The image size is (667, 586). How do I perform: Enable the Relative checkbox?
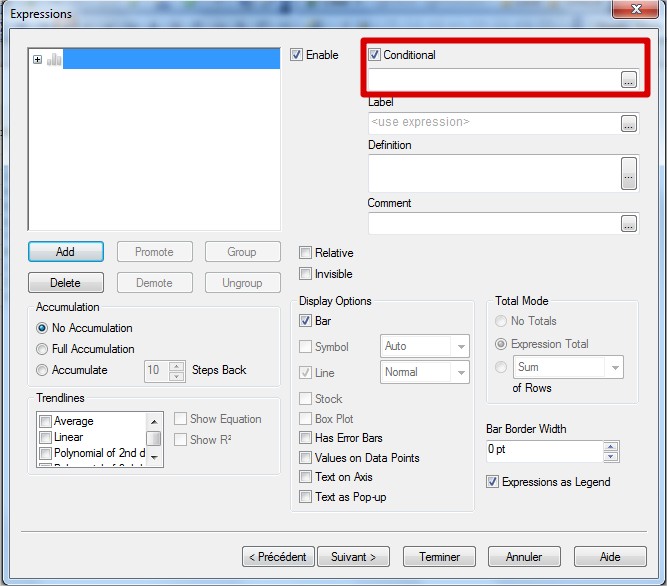click(305, 252)
